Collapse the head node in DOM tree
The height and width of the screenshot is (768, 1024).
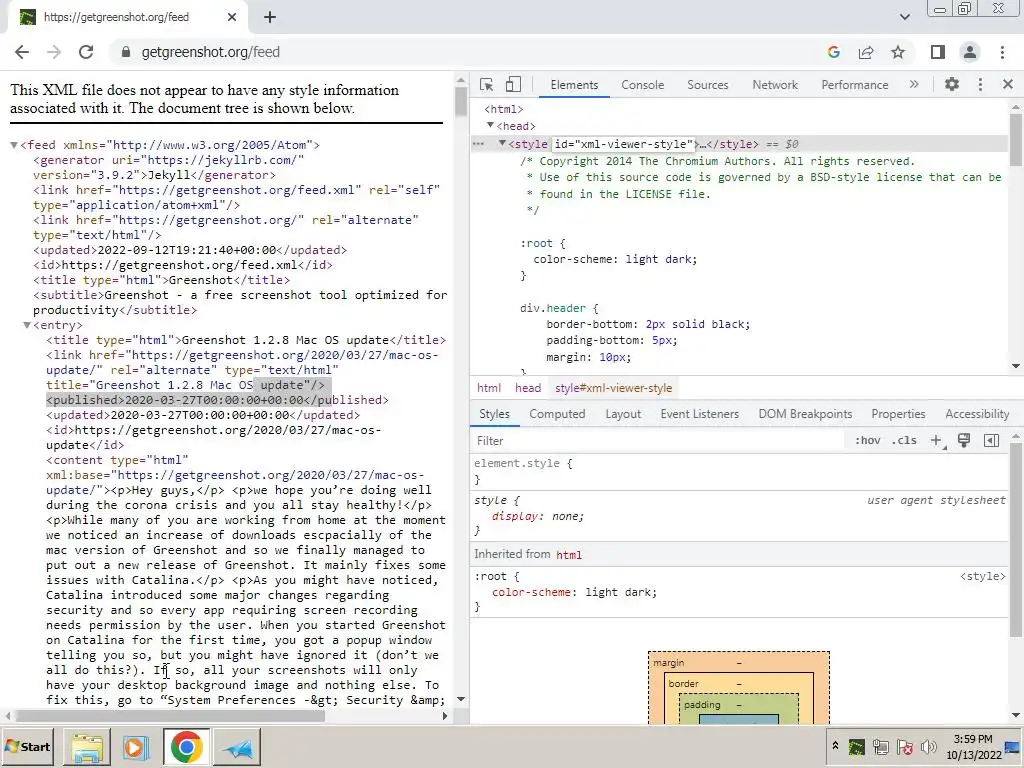click(x=490, y=125)
